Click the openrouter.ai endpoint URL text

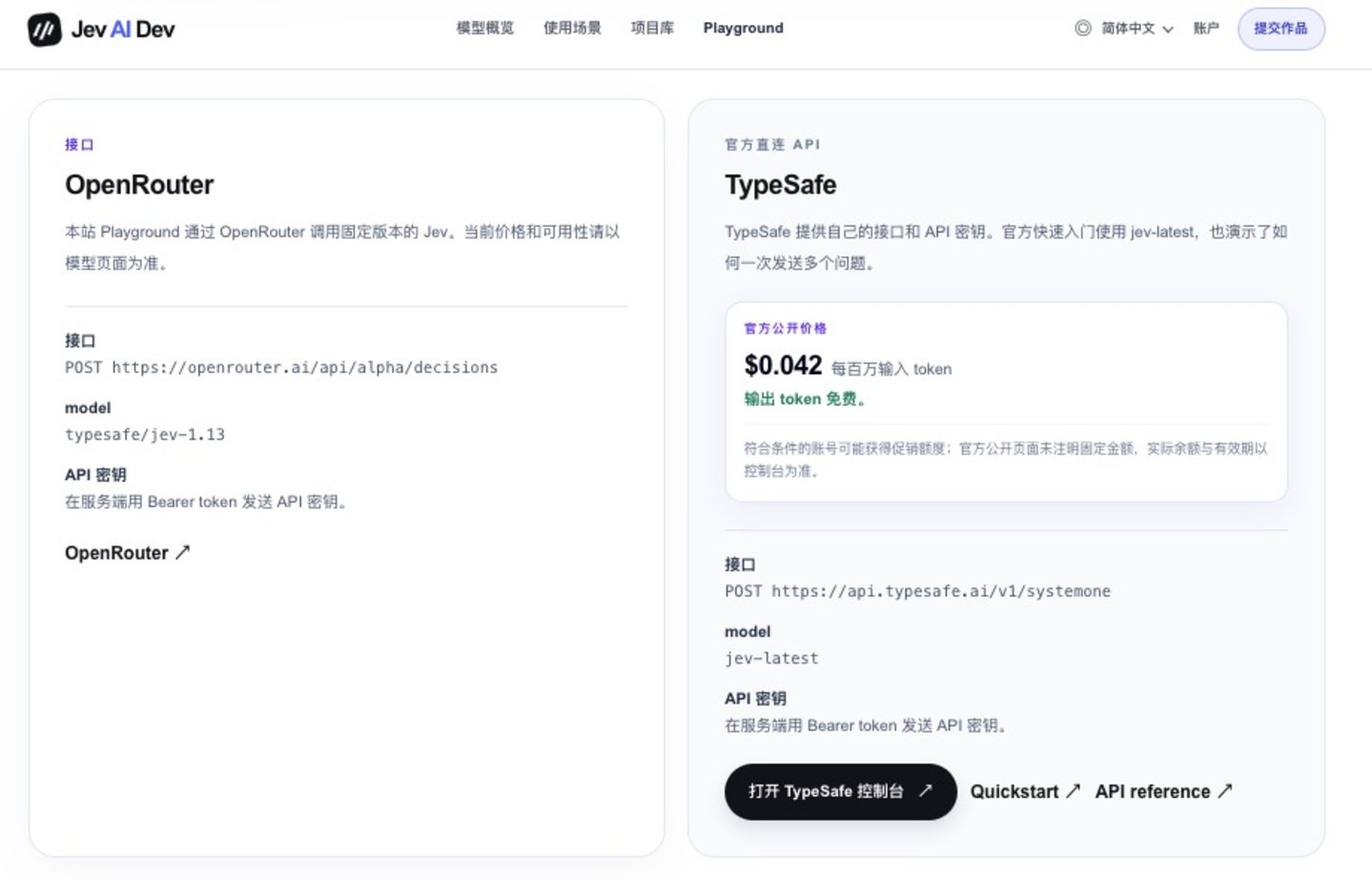305,367
